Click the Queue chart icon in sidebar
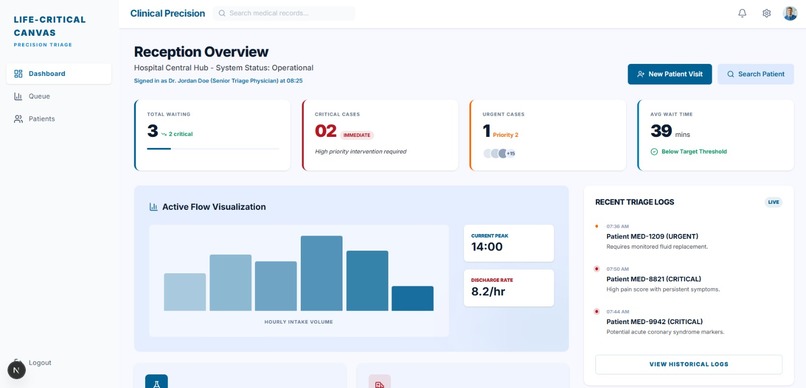 point(19,96)
